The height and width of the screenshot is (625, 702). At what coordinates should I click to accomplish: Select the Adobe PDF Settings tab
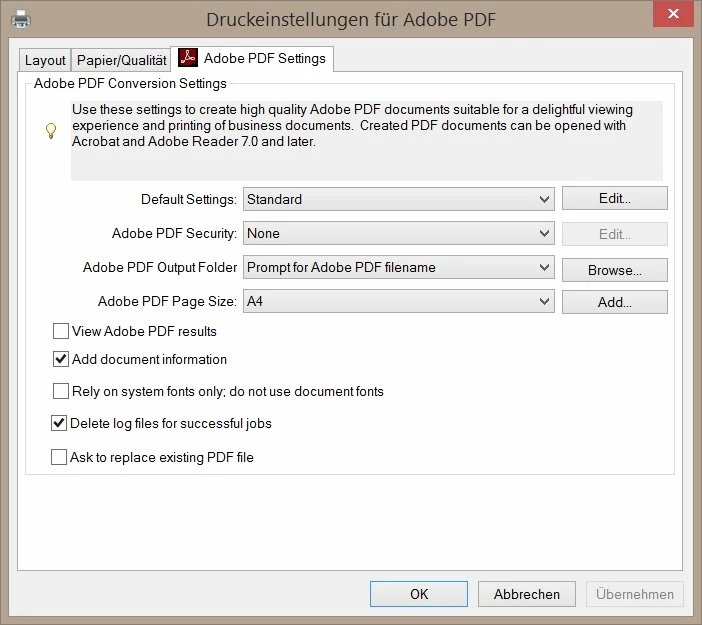252,58
